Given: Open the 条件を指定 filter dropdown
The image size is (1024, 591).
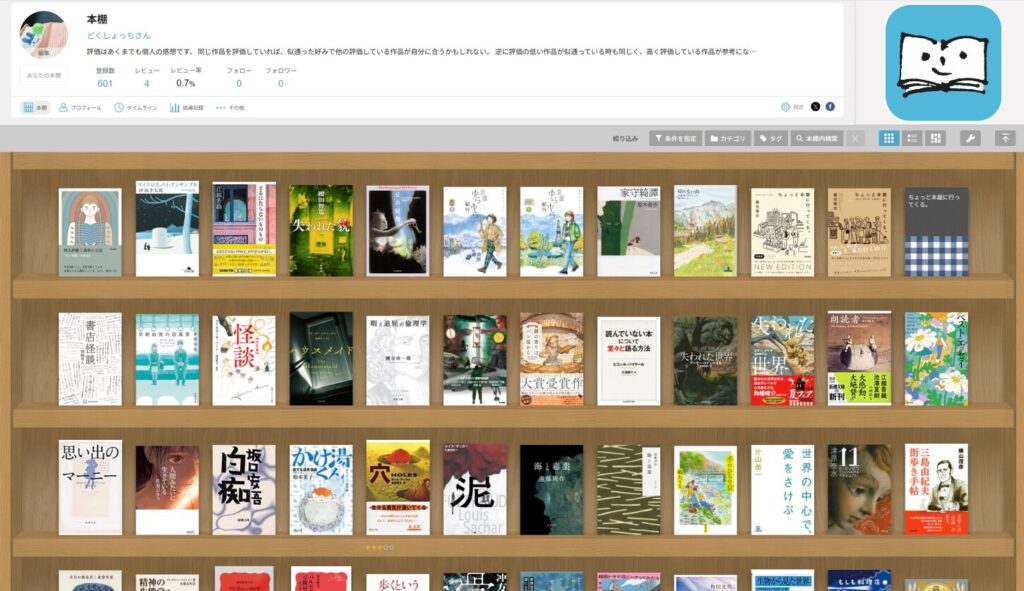Looking at the screenshot, I should (676, 138).
